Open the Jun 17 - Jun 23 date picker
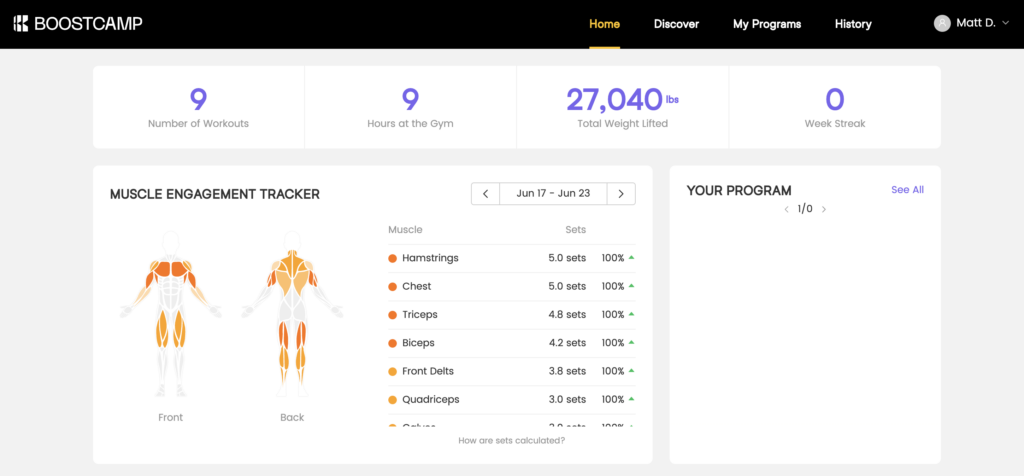This screenshot has width=1024, height=476. point(553,194)
